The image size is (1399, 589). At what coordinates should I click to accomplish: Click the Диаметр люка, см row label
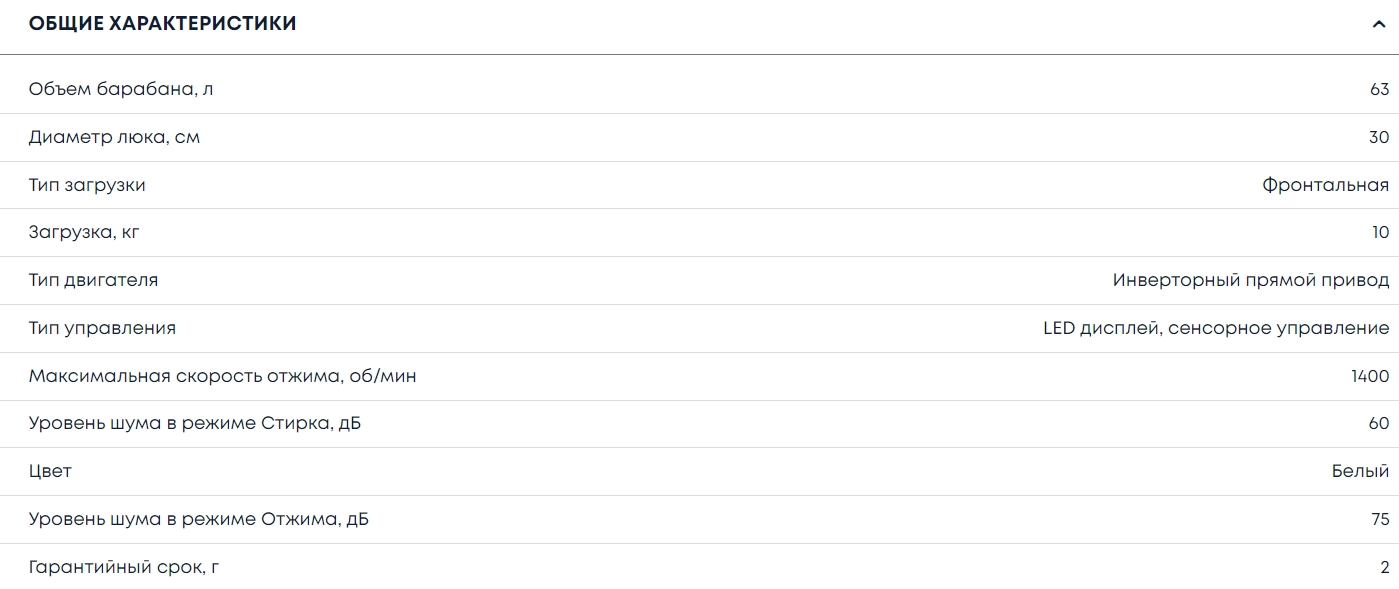coord(114,137)
